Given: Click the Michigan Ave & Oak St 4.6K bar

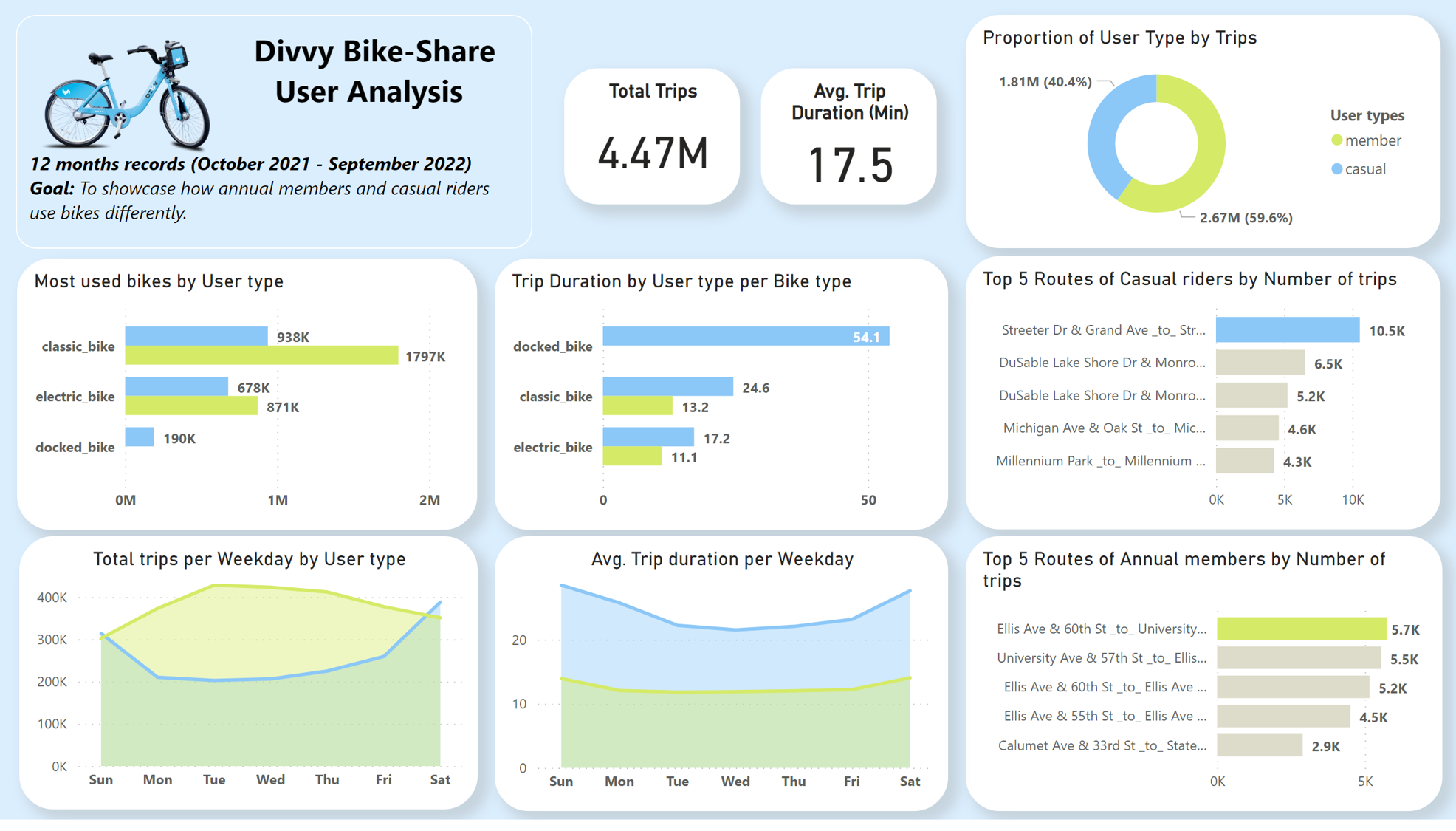Looking at the screenshot, I should pos(1247,428).
